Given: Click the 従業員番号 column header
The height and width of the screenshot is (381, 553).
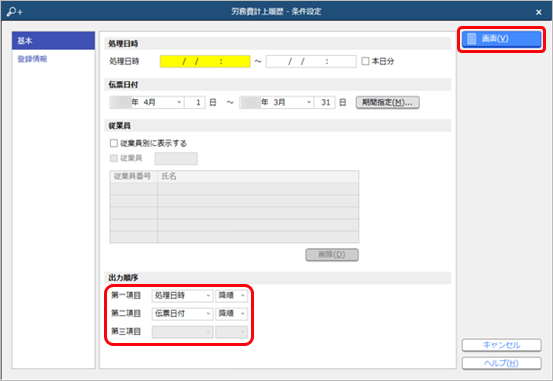Looking at the screenshot, I should (x=133, y=176).
